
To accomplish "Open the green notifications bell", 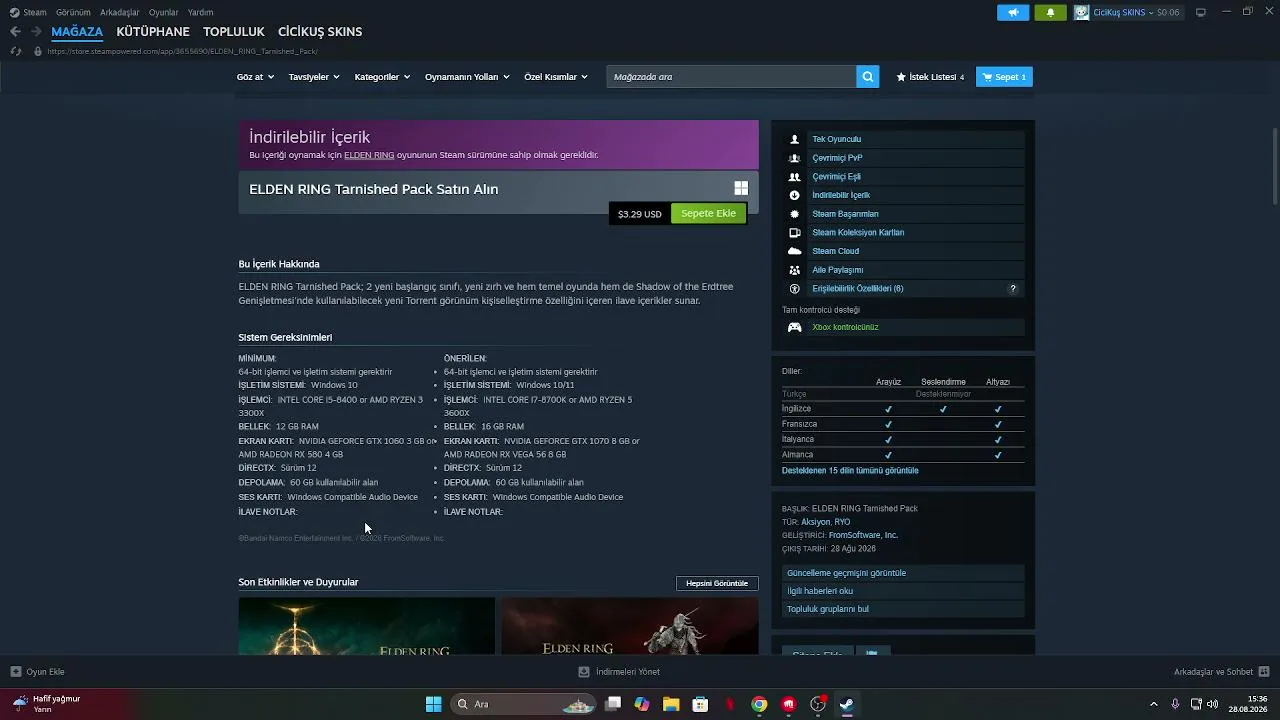I will (1051, 12).
